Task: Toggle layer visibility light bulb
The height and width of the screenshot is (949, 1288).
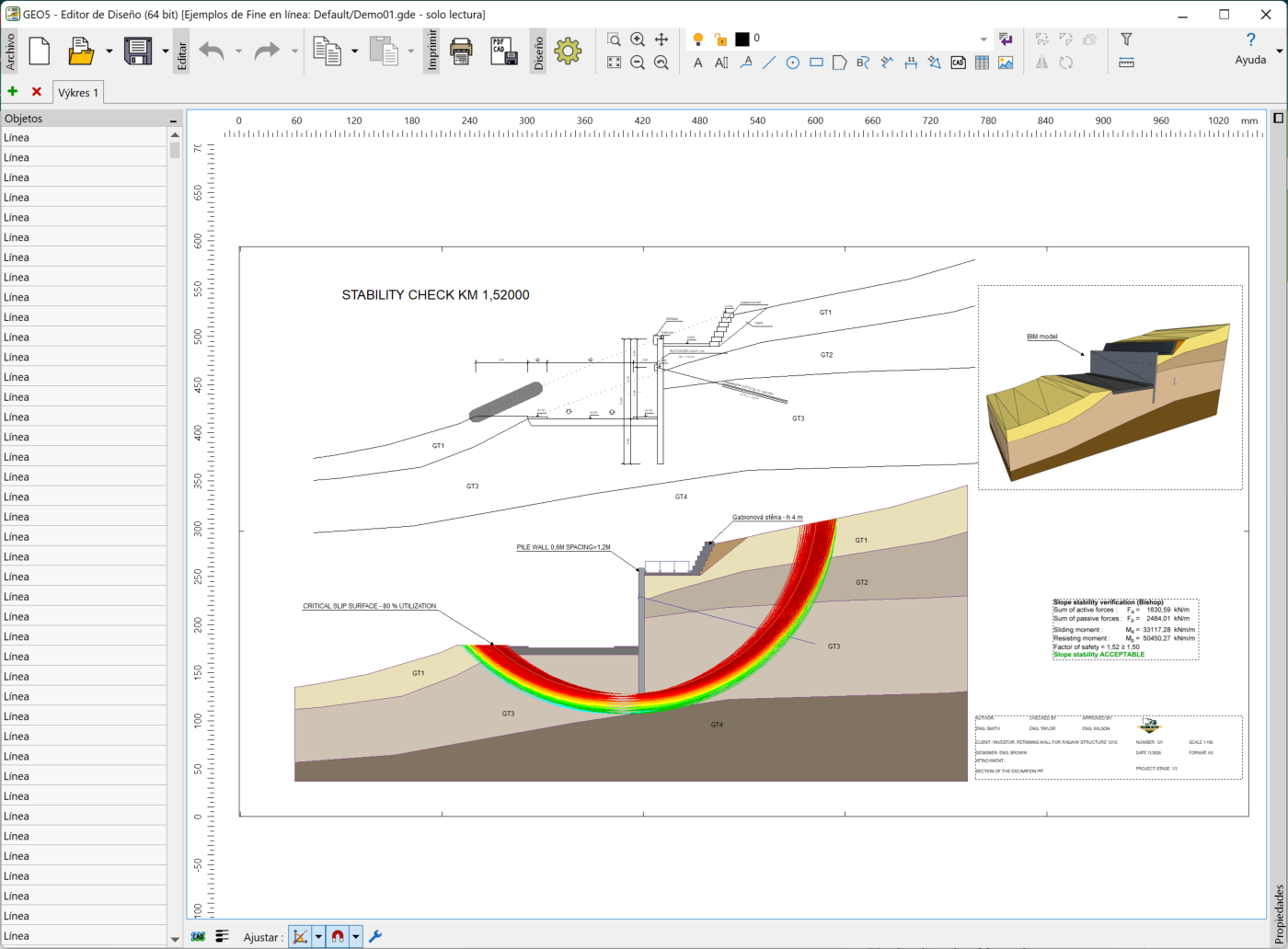Action: (698, 40)
